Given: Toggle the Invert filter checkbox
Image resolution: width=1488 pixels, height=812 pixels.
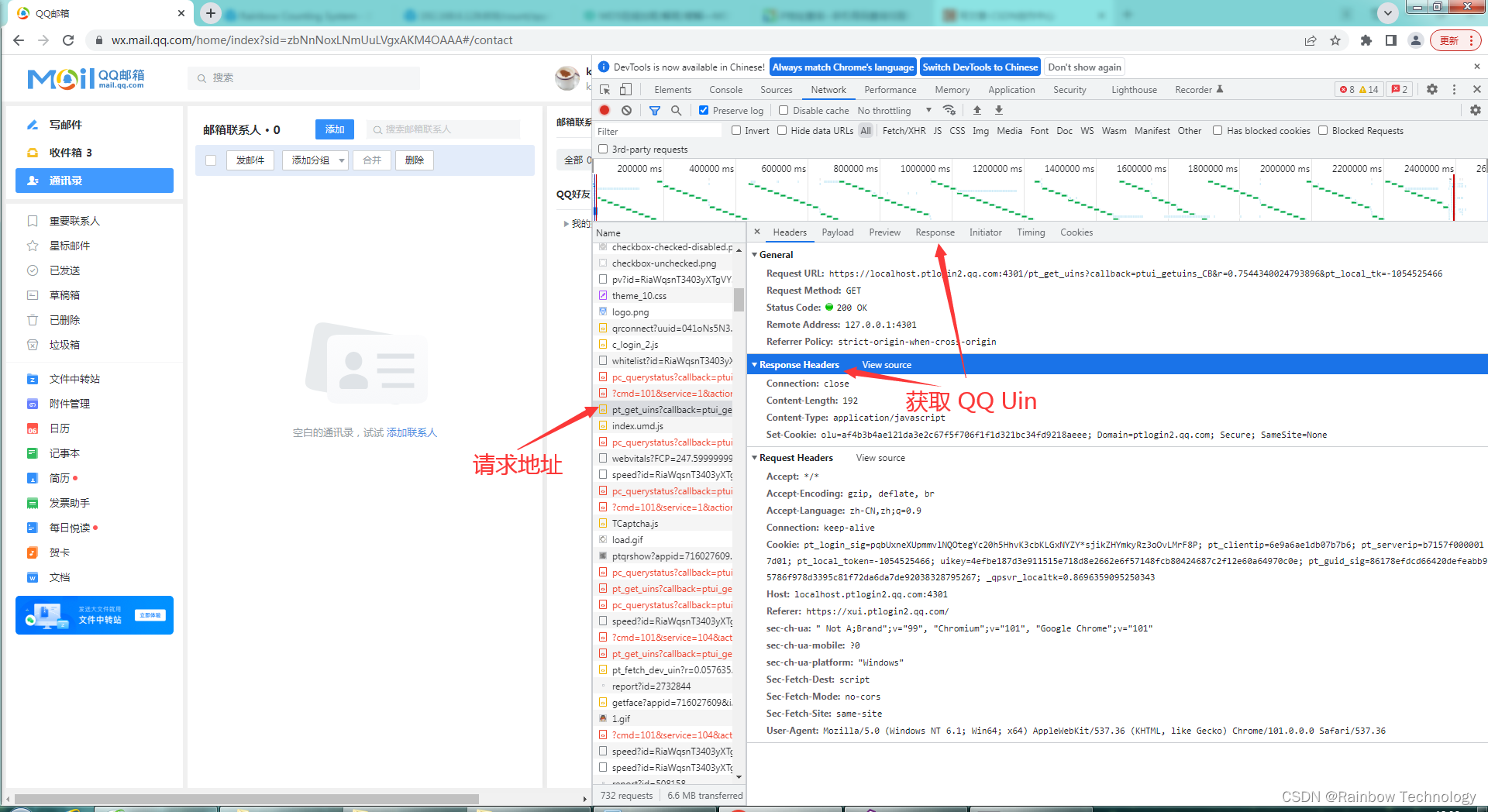Looking at the screenshot, I should coord(737,130).
